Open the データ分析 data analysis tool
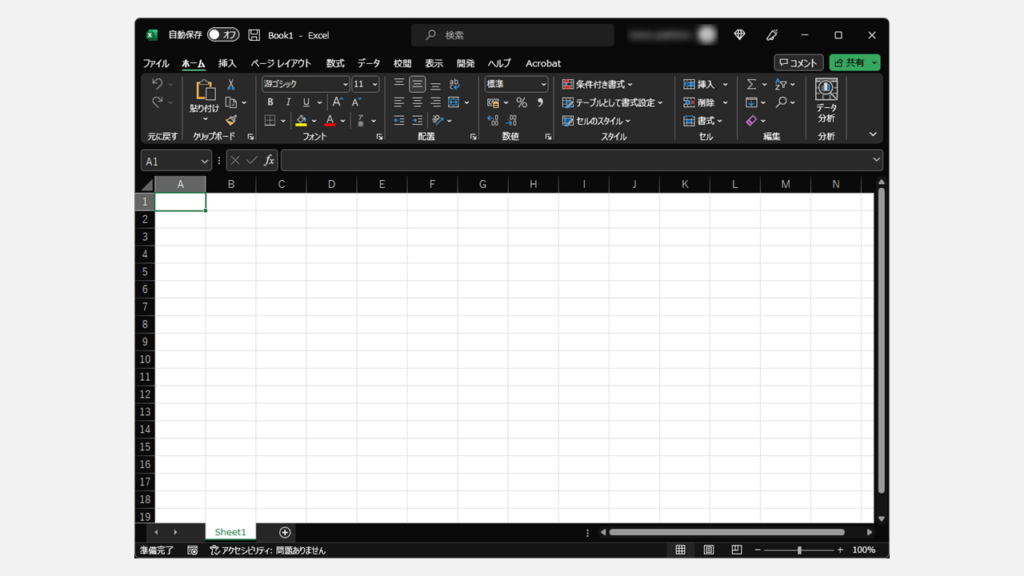Viewport: 1024px width, 576px height. coord(826,101)
